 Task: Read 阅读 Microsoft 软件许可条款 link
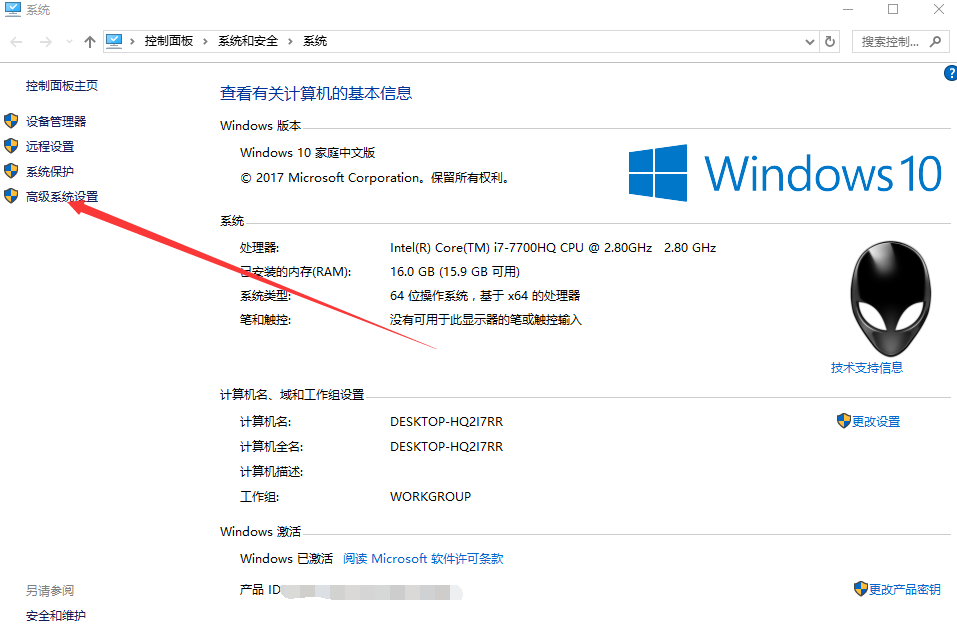pos(423,558)
